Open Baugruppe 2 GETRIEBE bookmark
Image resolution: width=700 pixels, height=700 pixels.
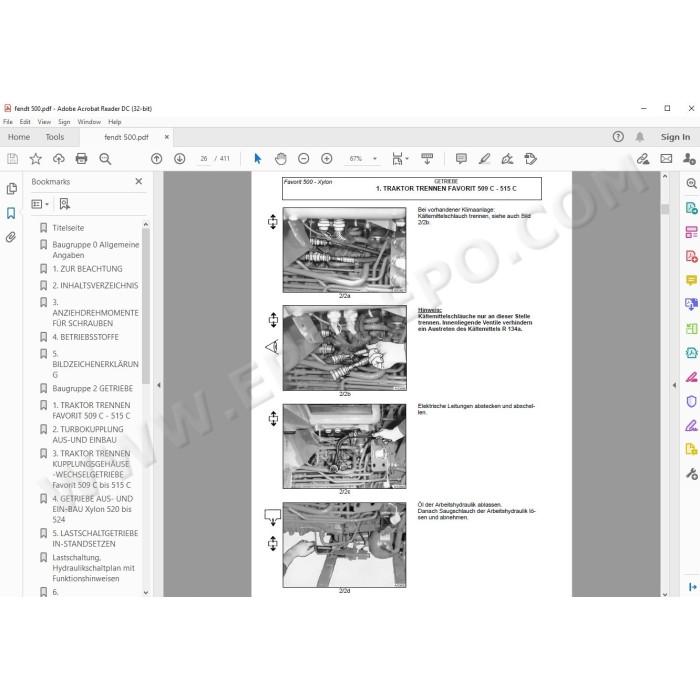(92, 388)
